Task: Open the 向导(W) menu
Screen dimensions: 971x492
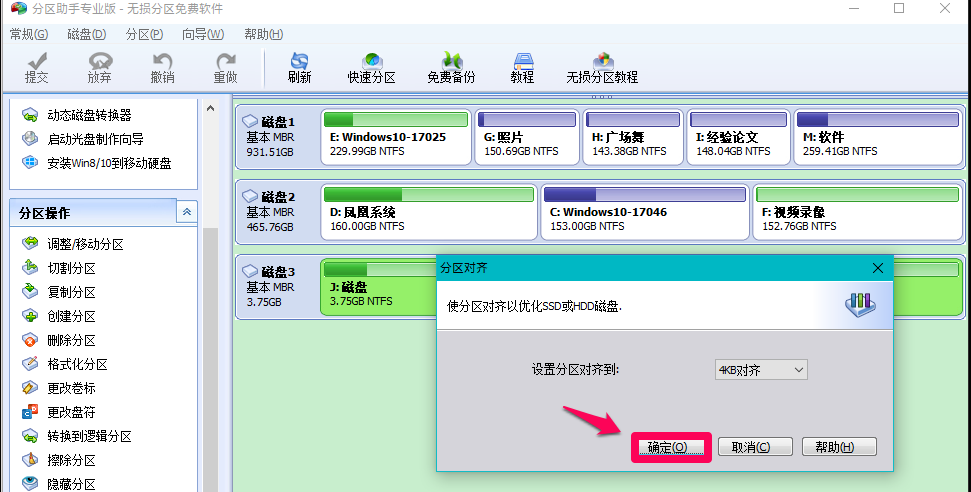Action: [203, 34]
